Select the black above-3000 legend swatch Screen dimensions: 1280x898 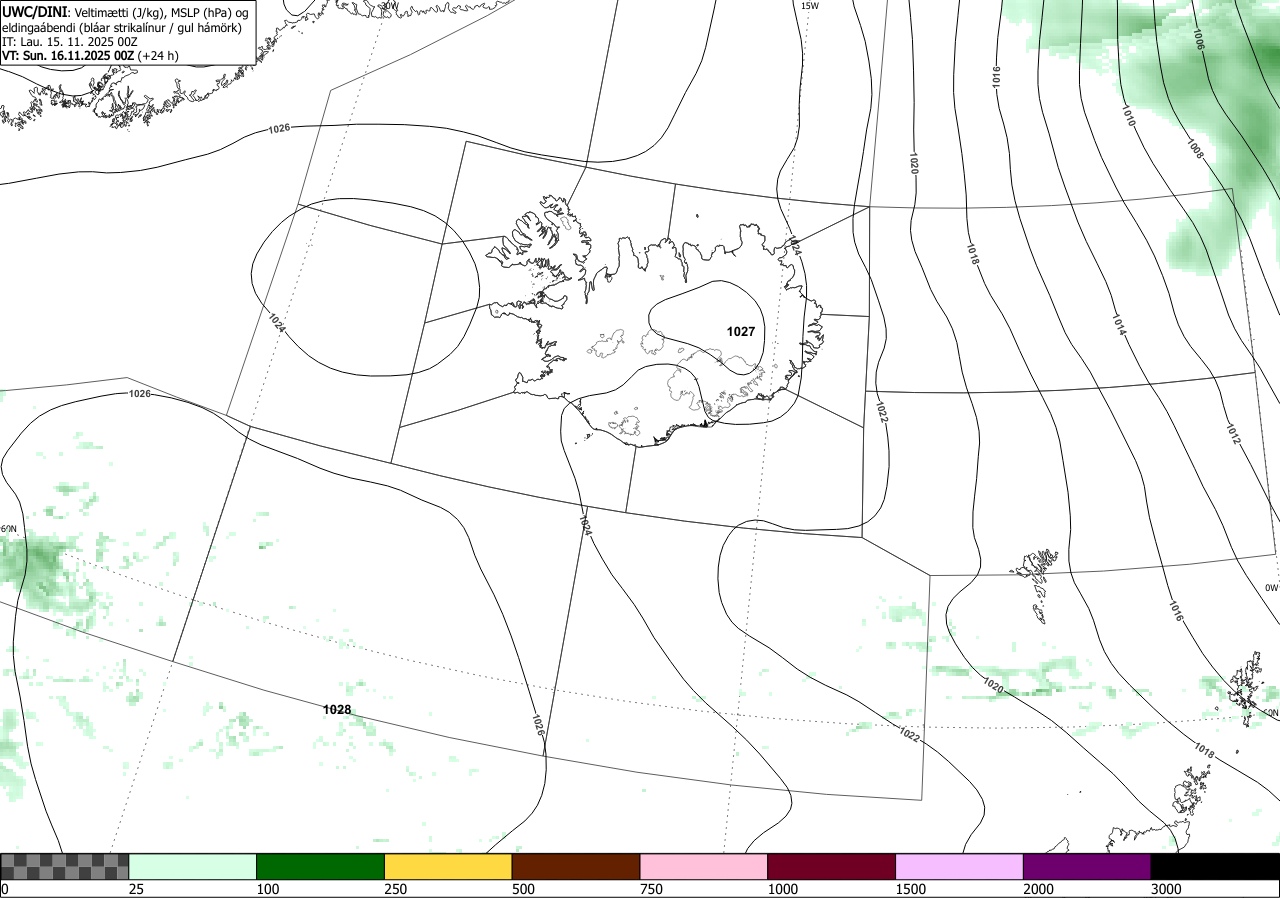(1215, 866)
